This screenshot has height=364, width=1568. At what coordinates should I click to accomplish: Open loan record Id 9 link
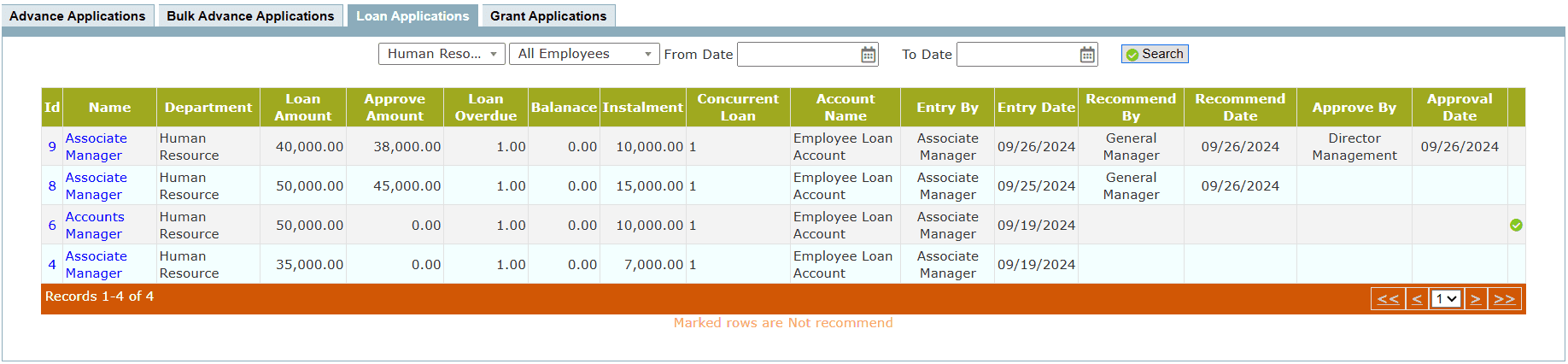tap(52, 147)
